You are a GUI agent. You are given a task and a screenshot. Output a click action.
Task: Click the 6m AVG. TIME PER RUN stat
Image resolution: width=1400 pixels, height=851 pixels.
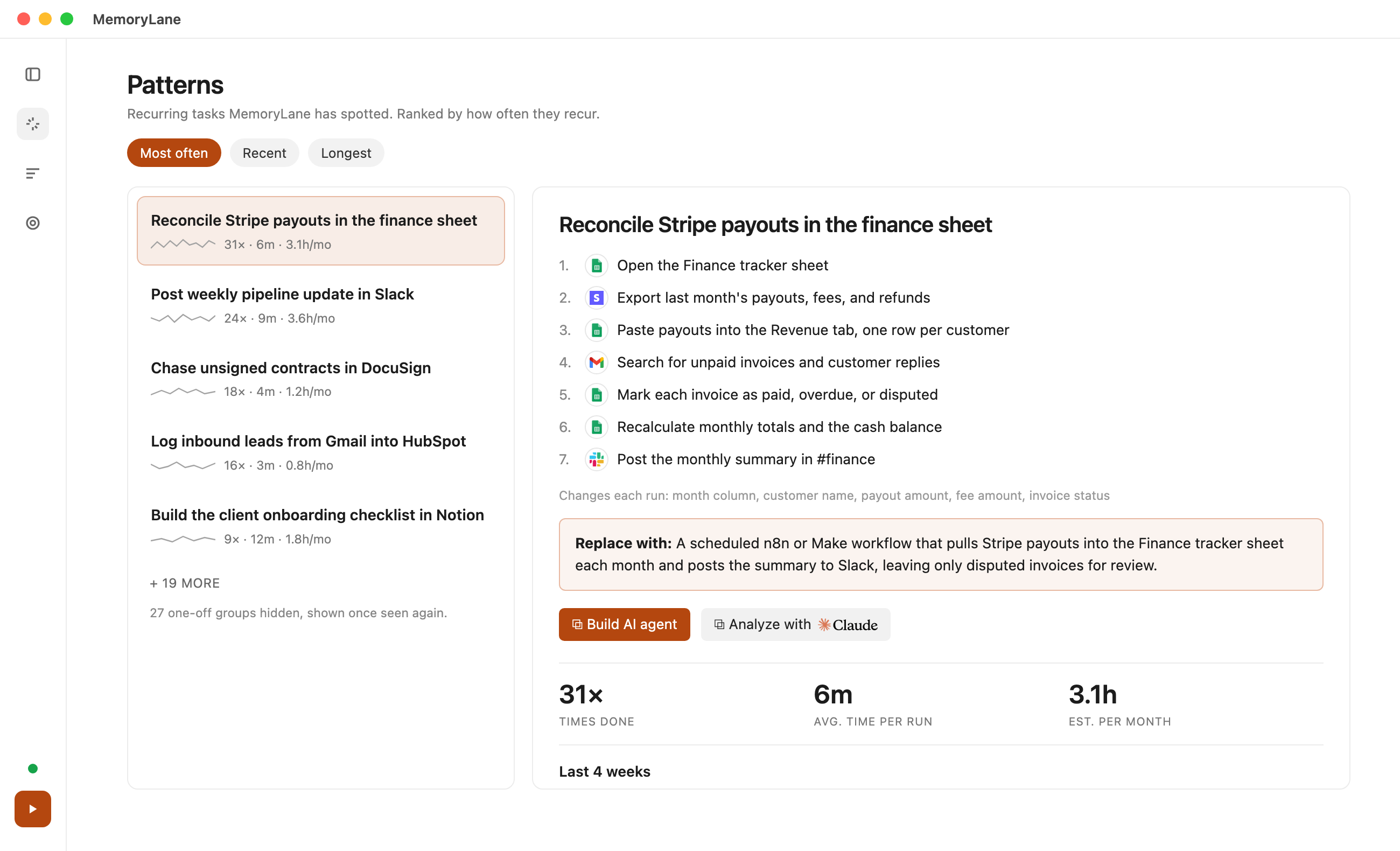pyautogui.click(x=873, y=704)
